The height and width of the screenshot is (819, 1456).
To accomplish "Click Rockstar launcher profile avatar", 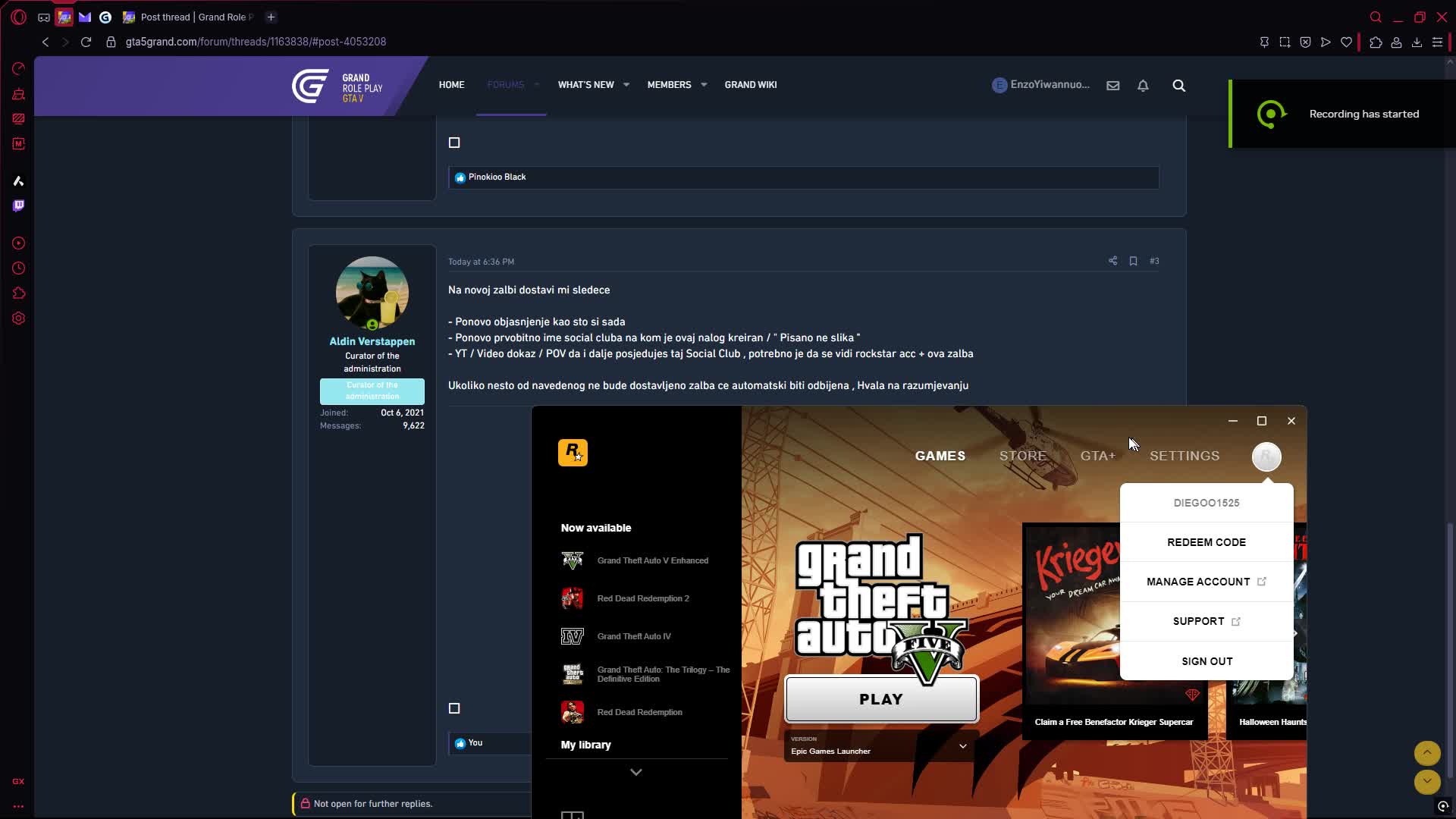I will (1266, 457).
